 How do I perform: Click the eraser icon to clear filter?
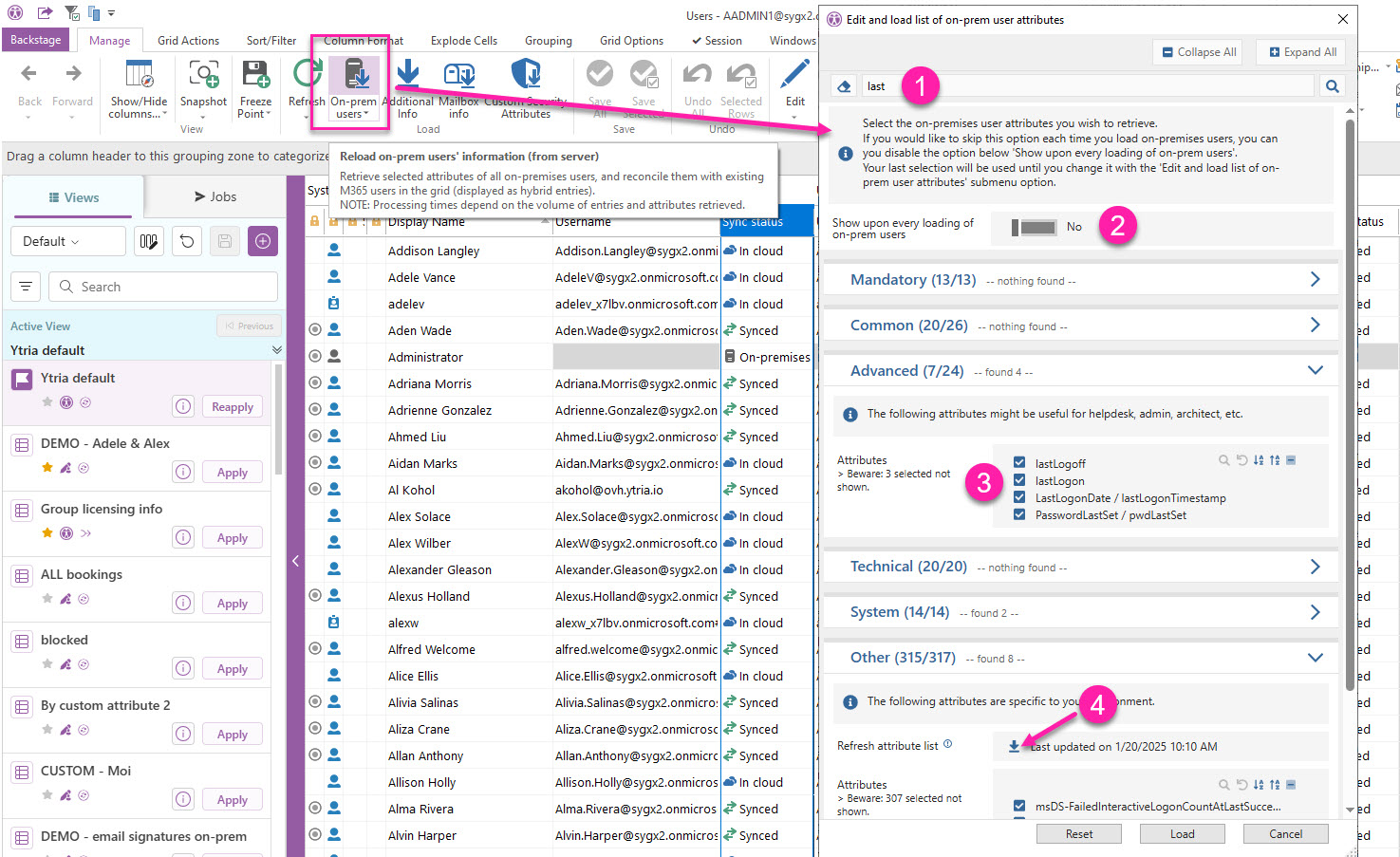click(x=844, y=86)
